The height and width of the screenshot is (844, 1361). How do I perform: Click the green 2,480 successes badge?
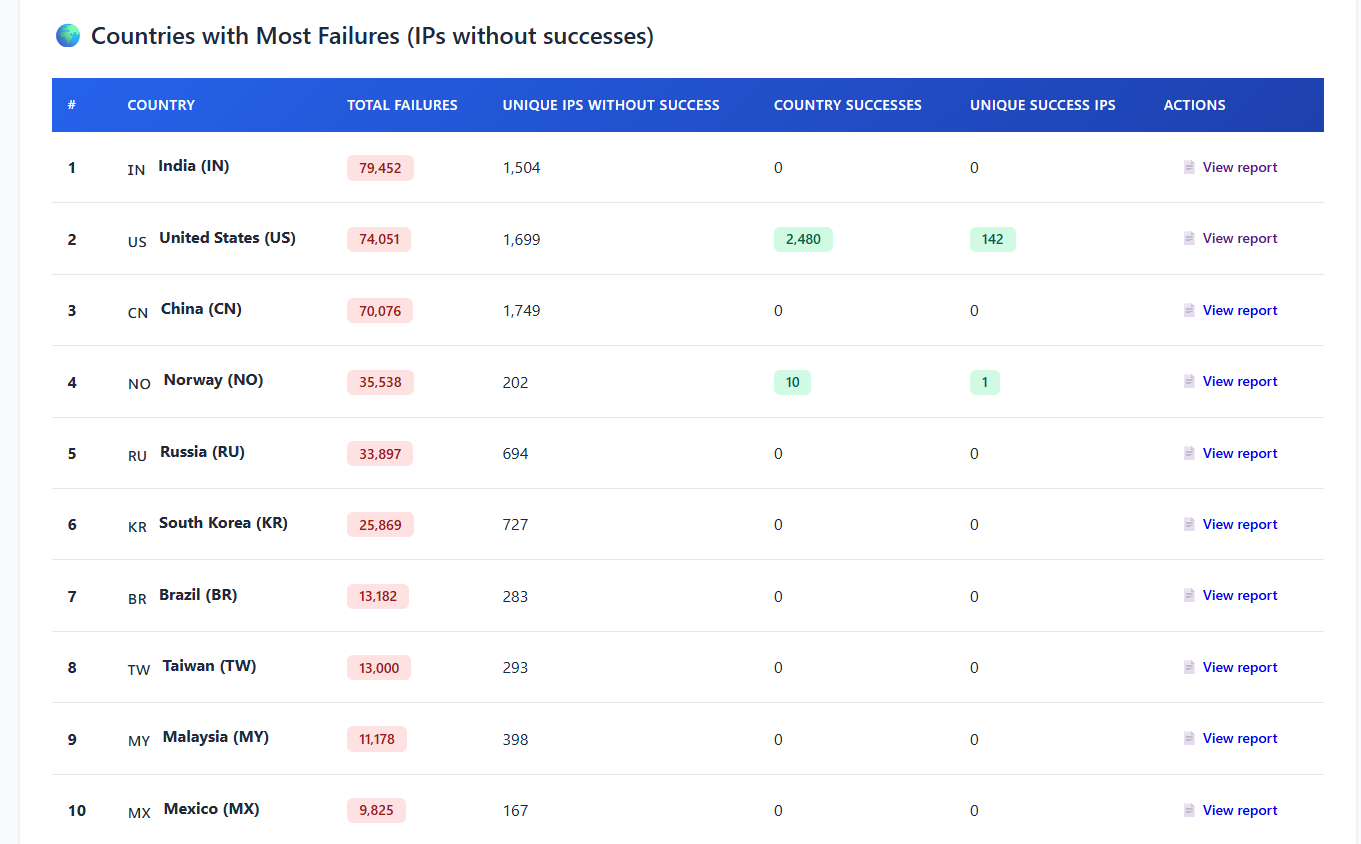tap(802, 239)
